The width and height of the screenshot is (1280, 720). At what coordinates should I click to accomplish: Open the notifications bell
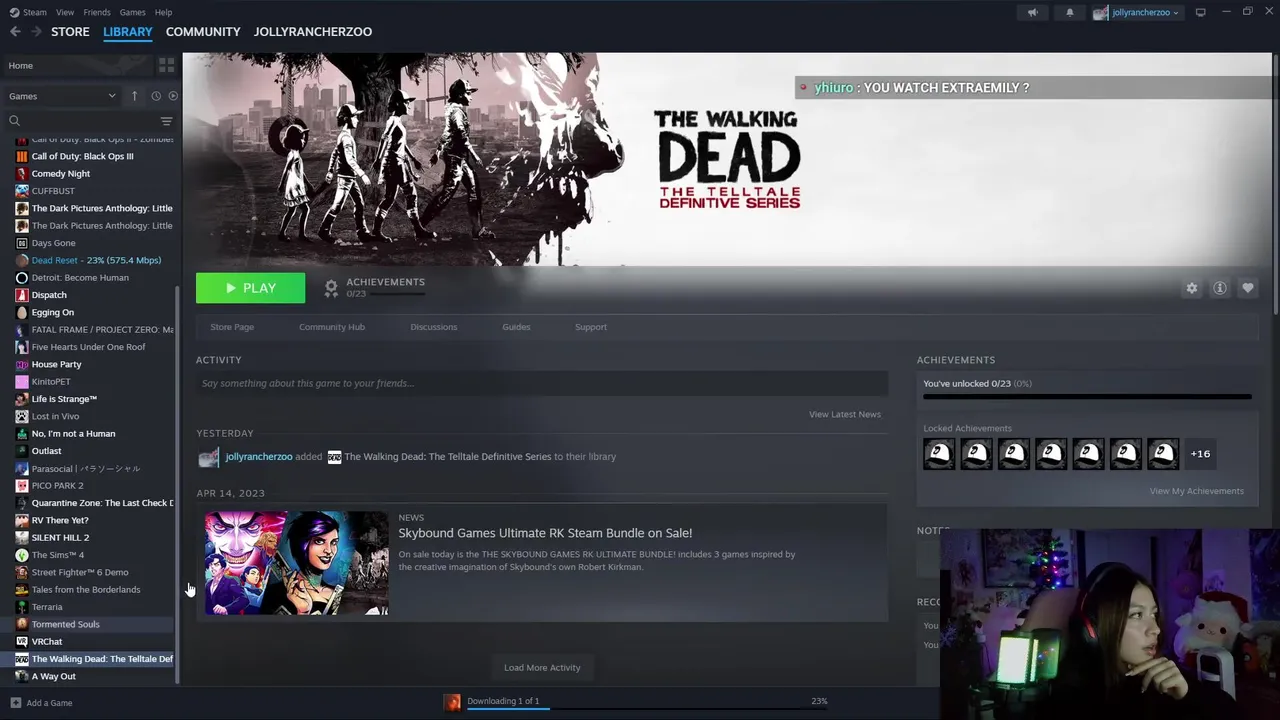[x=1069, y=12]
